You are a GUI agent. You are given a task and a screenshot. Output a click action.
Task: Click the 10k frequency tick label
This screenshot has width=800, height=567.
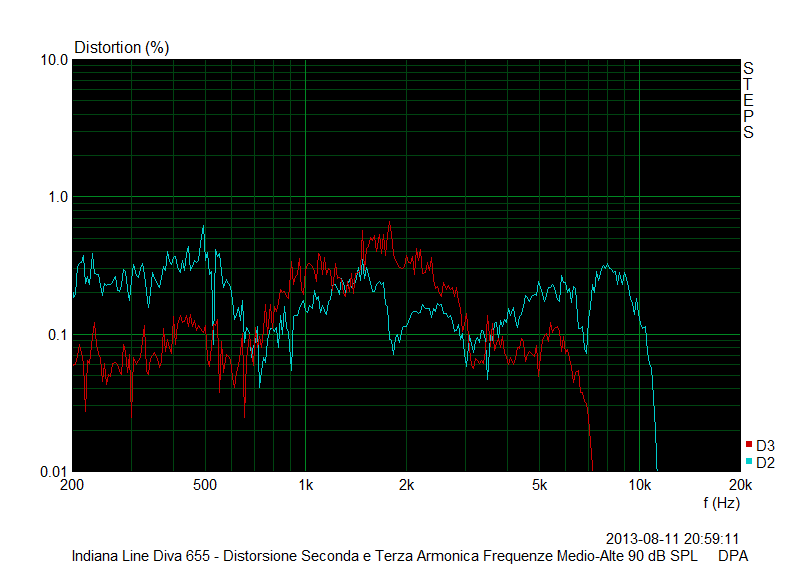pos(639,485)
